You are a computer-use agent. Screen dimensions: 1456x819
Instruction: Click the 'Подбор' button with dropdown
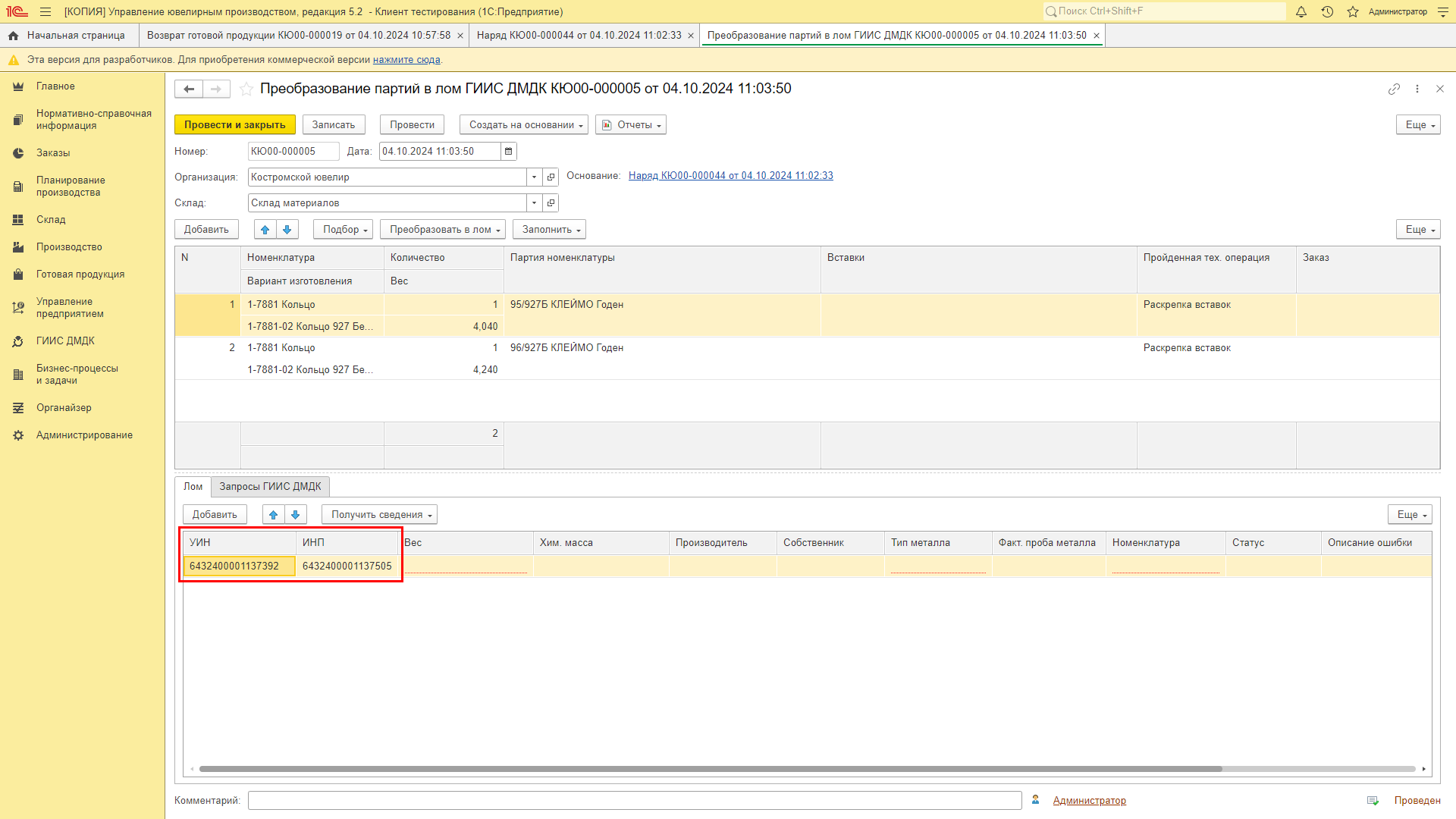(341, 229)
